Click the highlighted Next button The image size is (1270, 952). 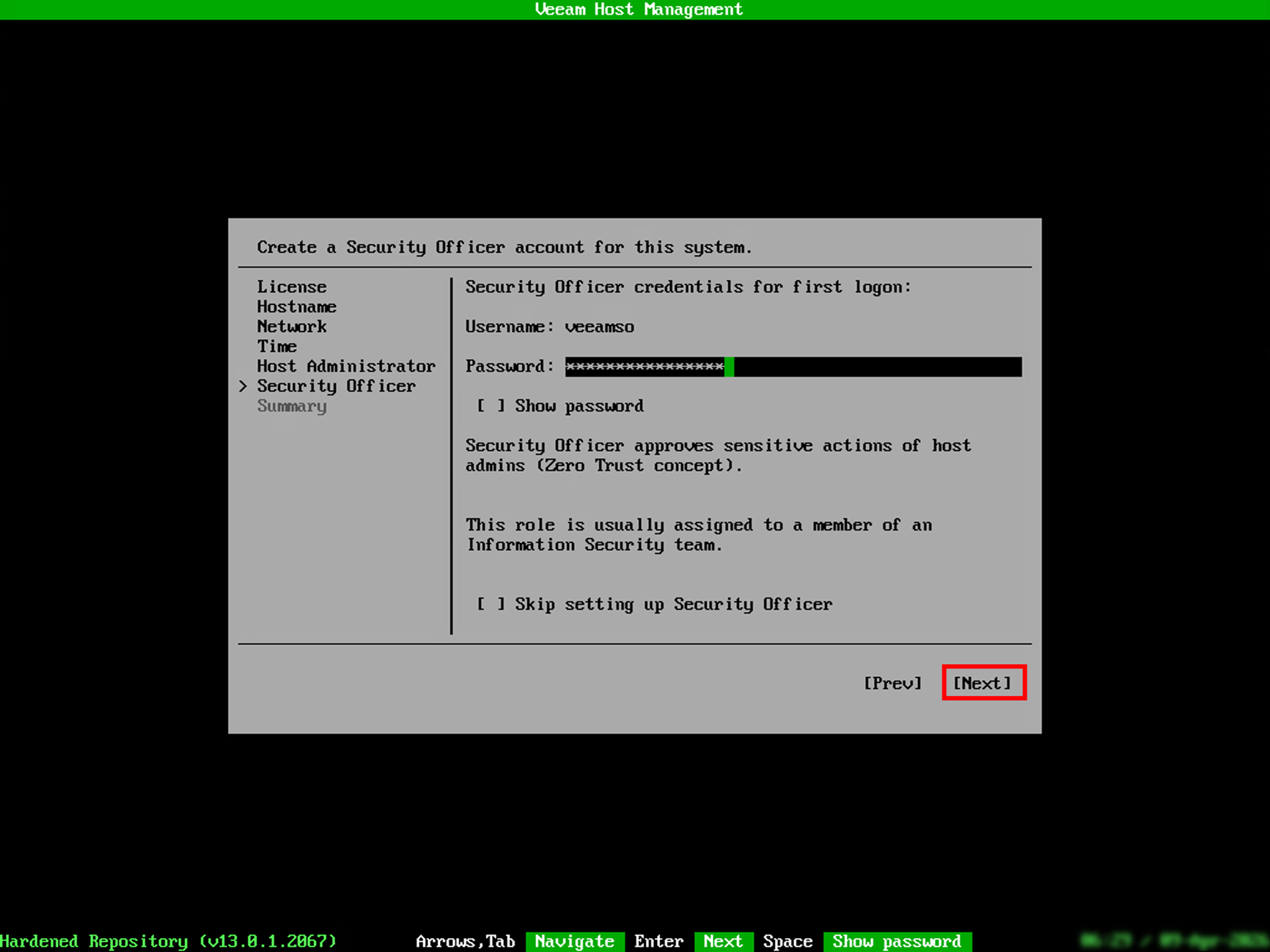983,682
